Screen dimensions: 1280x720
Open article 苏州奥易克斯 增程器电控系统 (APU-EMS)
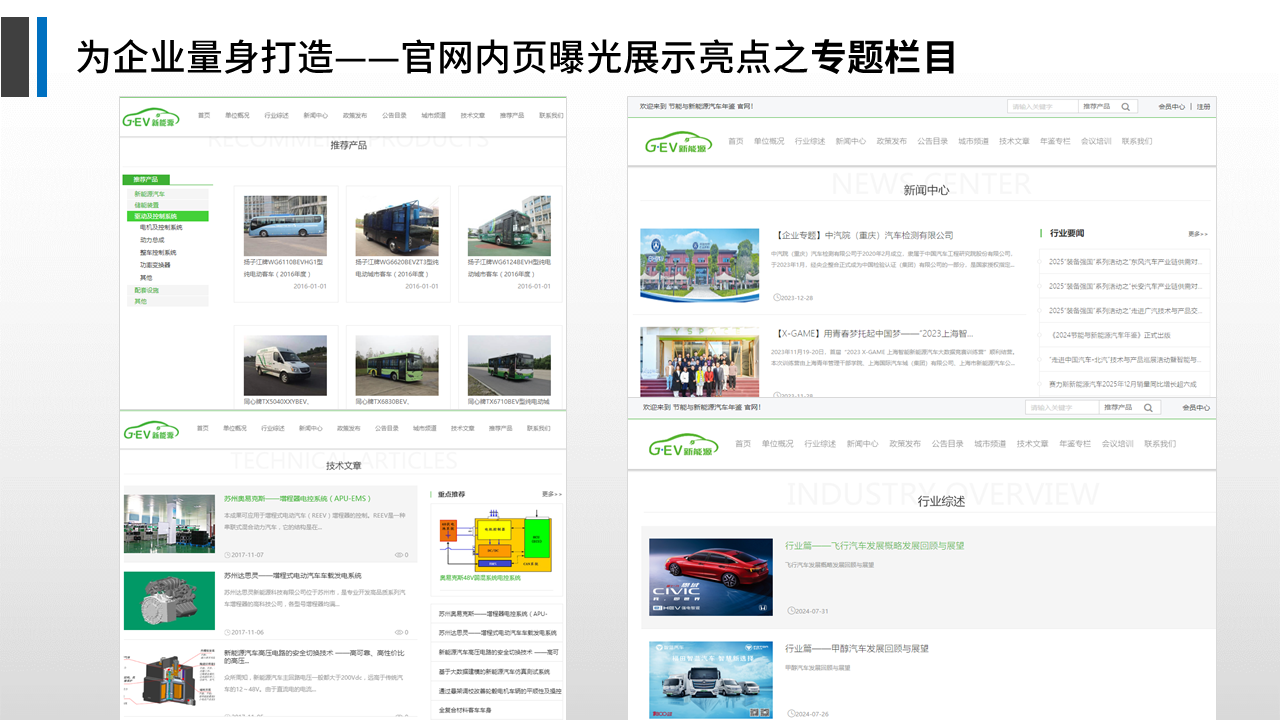pyautogui.click(x=297, y=498)
